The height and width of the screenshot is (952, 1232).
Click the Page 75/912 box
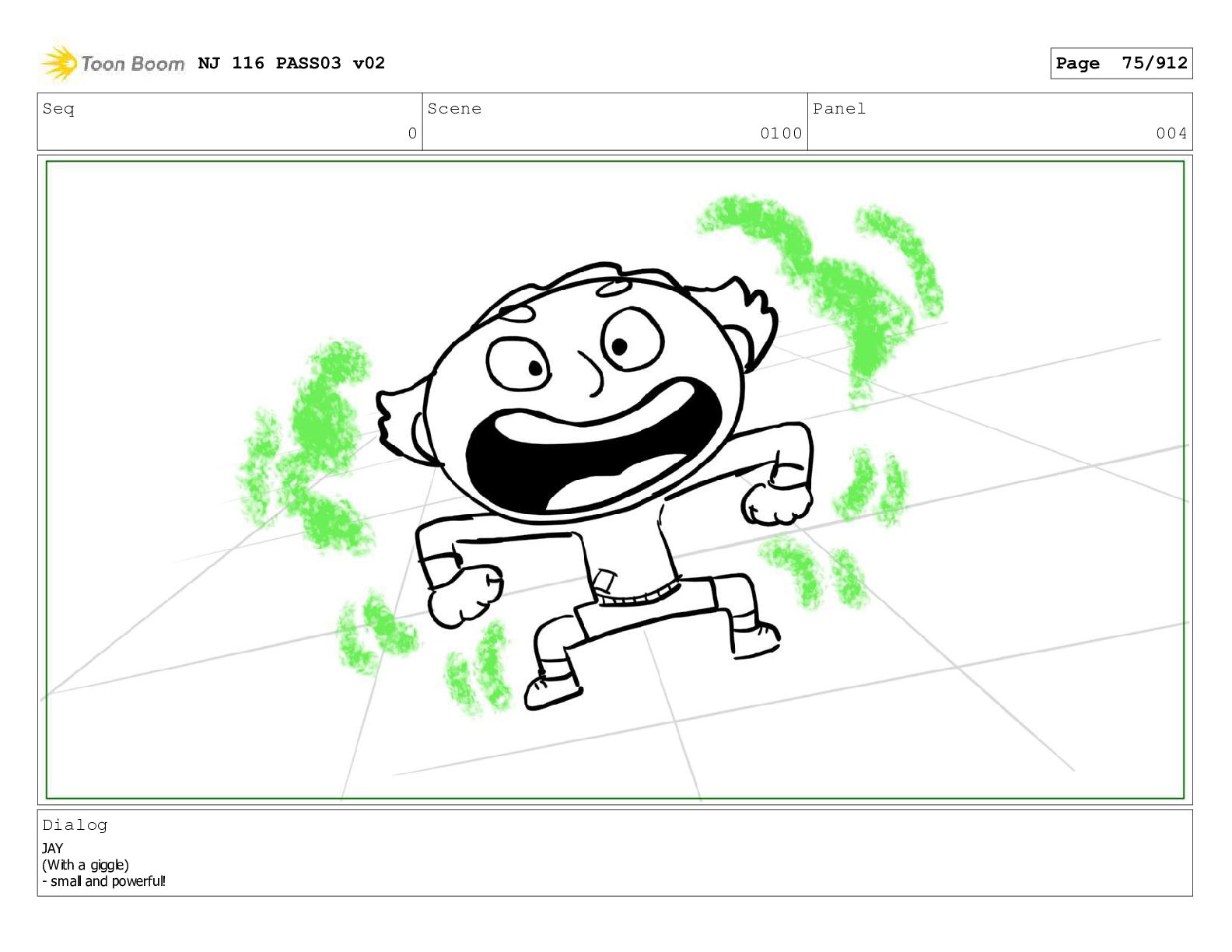pos(1121,64)
